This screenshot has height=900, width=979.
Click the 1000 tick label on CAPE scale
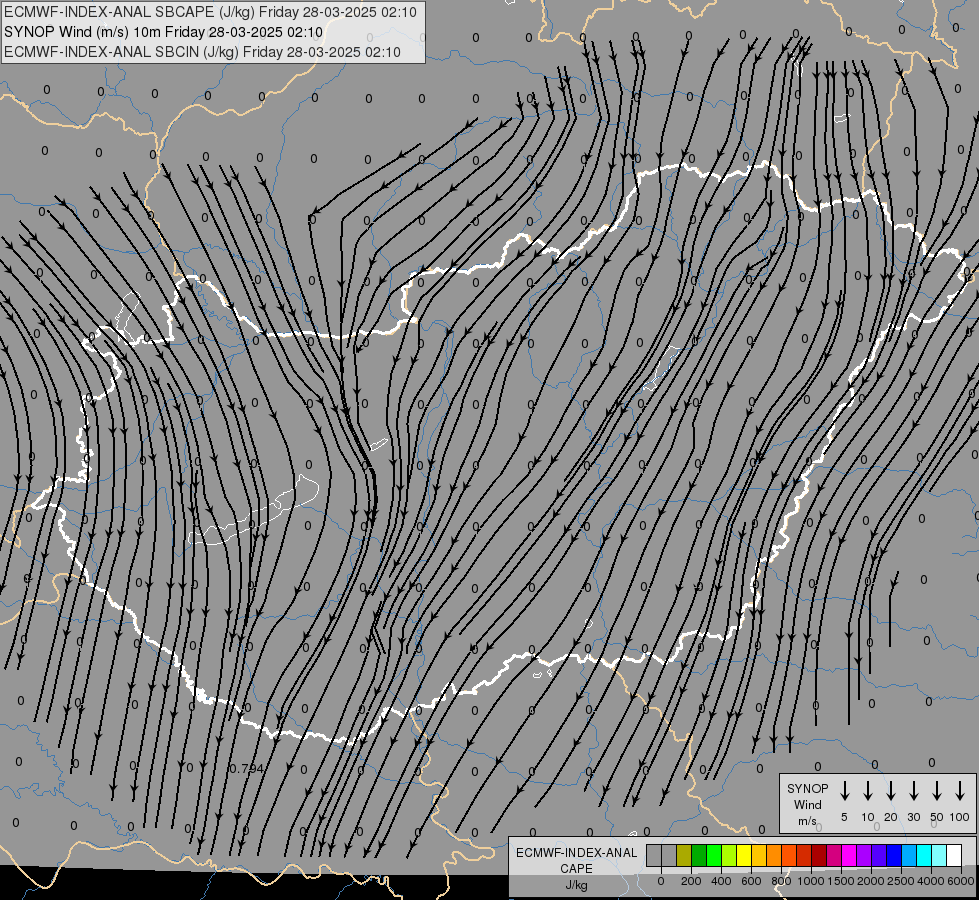[x=811, y=881]
